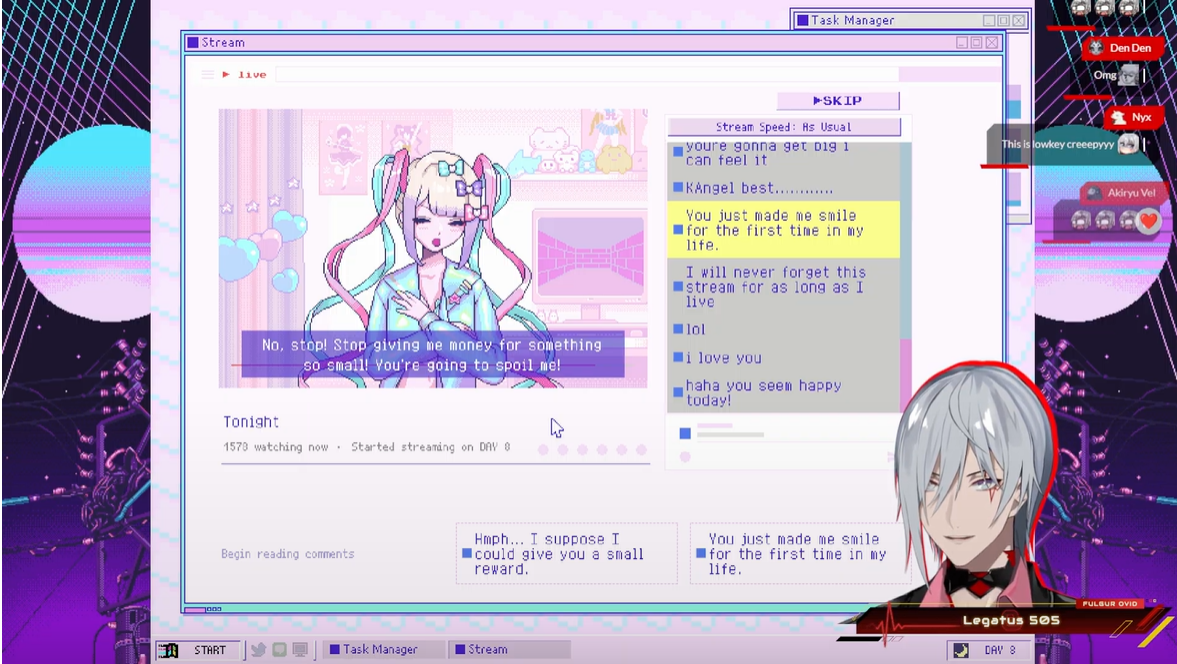Open the monitor icon in taskbar
The image size is (1177, 664).
click(x=300, y=650)
